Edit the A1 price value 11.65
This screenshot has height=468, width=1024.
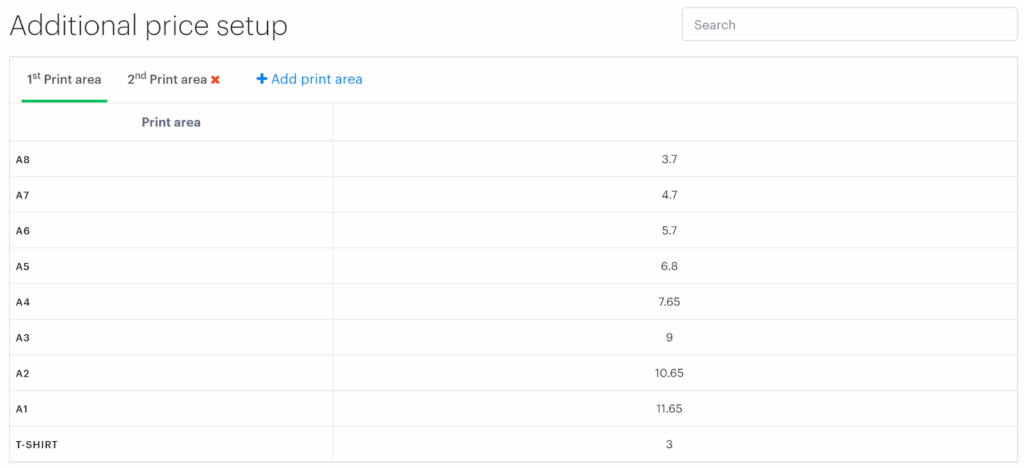669,408
